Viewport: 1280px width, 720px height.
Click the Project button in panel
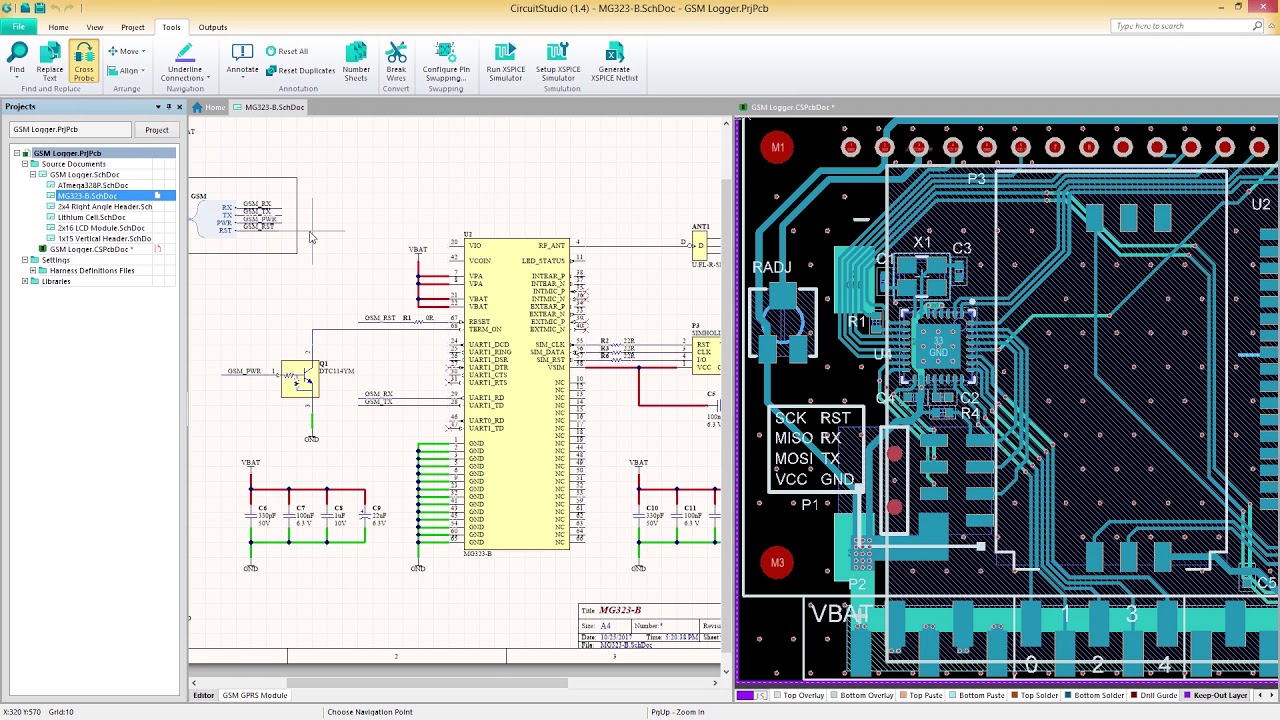[156, 130]
